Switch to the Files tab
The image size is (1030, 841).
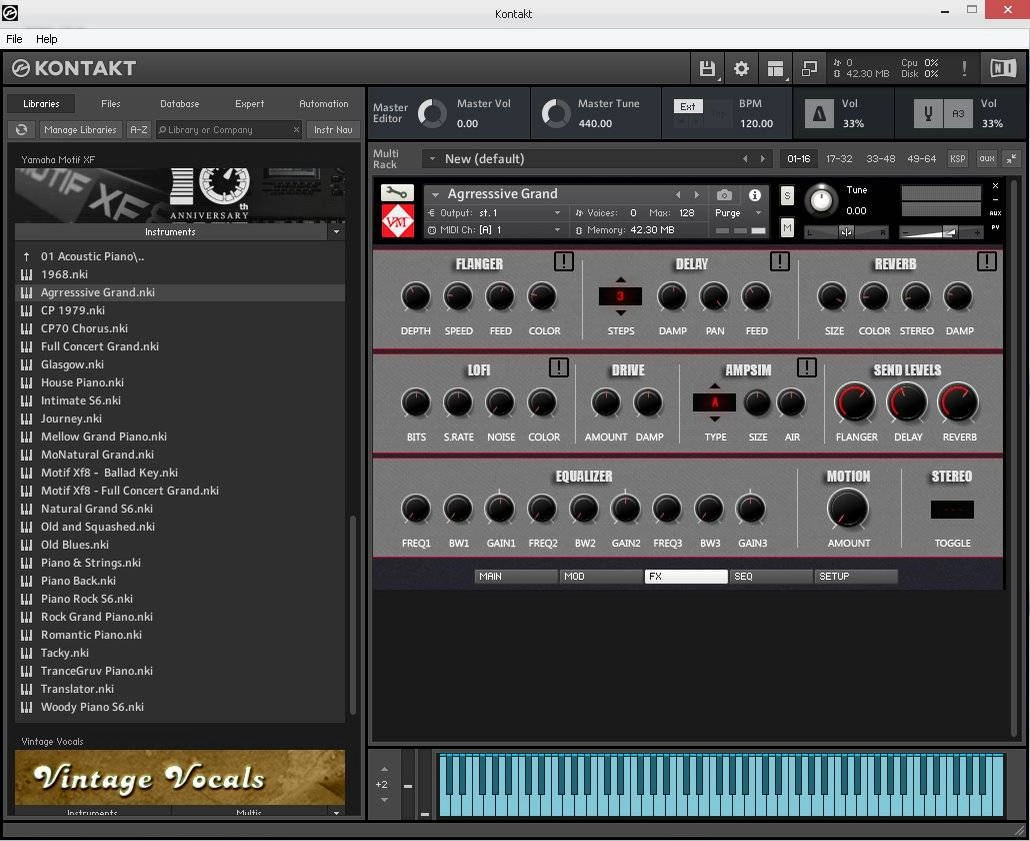[x=110, y=103]
